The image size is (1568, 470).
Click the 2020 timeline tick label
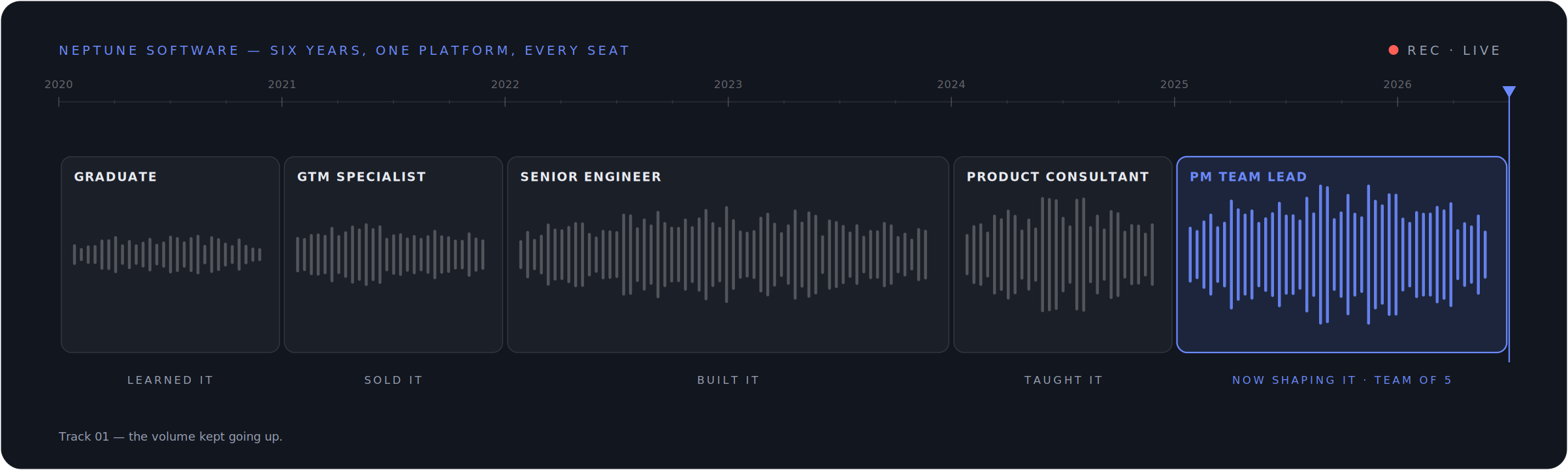point(59,84)
